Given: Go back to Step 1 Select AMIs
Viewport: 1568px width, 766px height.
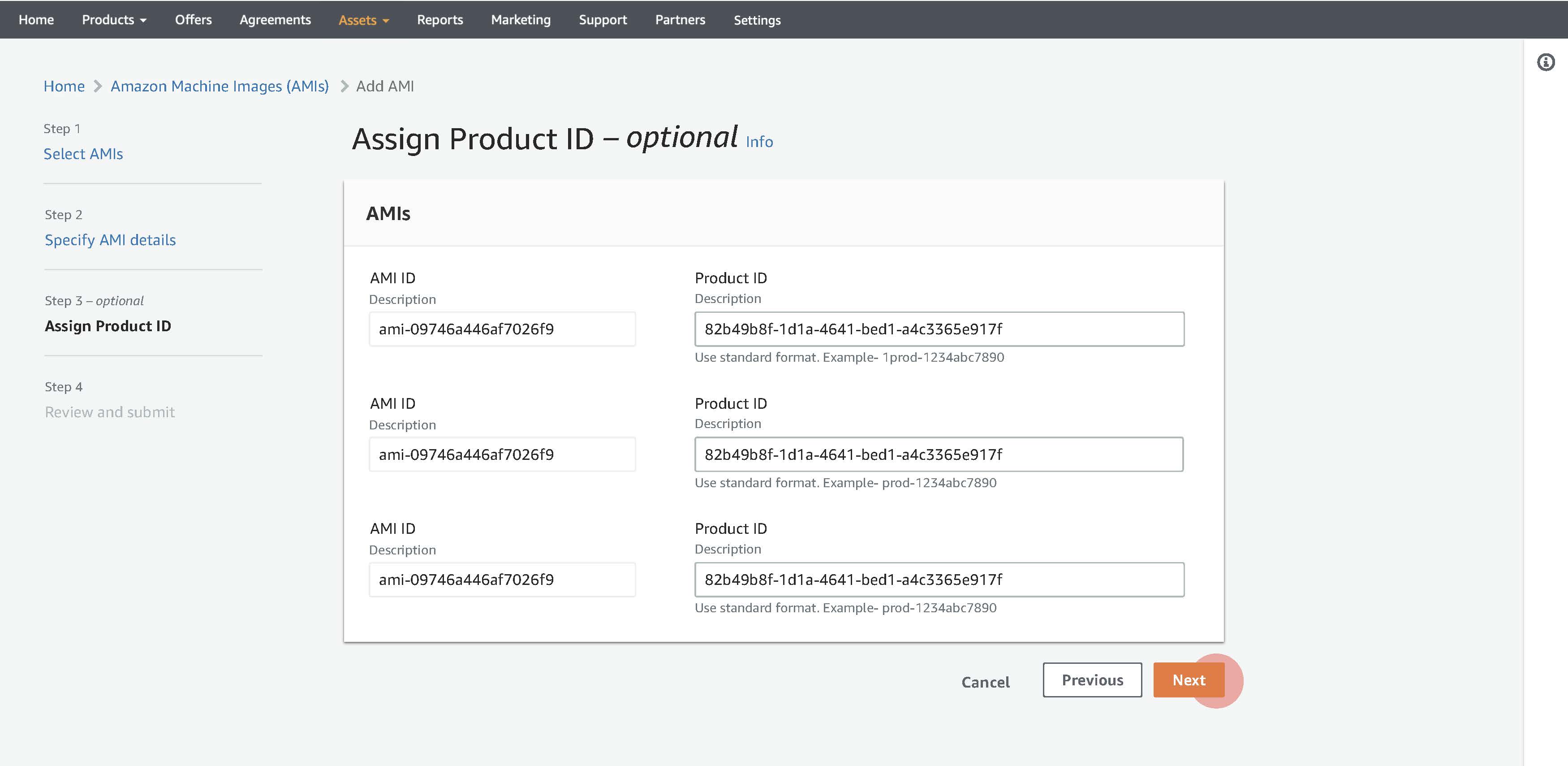Looking at the screenshot, I should (83, 153).
